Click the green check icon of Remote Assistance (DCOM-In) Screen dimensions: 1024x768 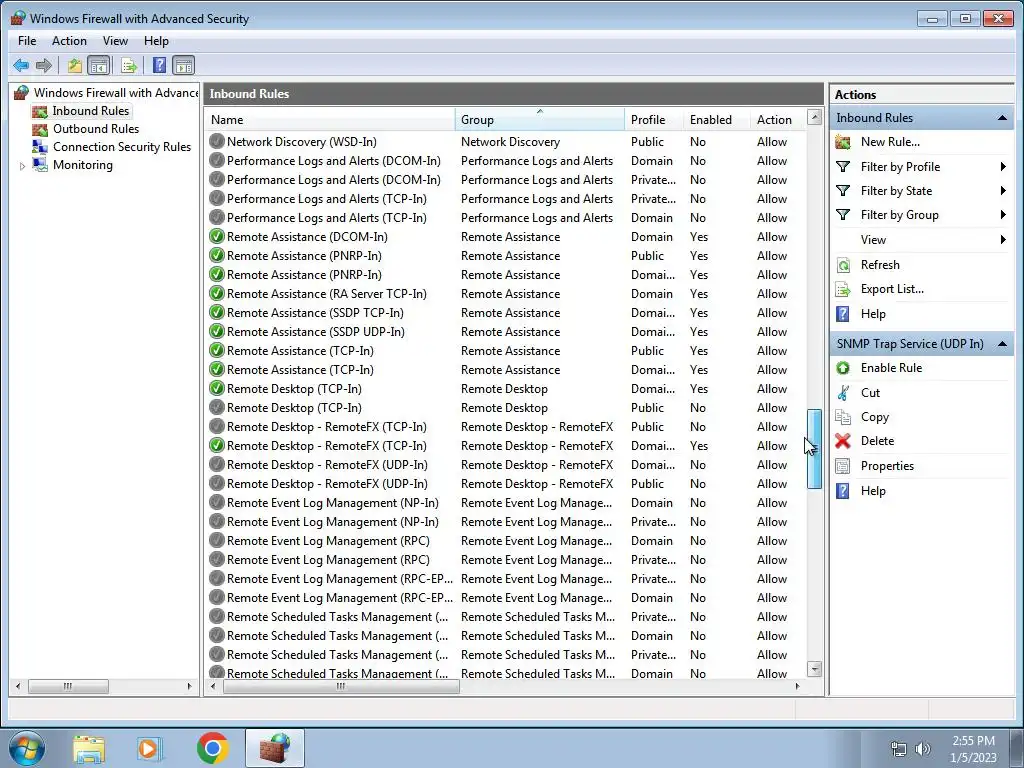coord(217,236)
